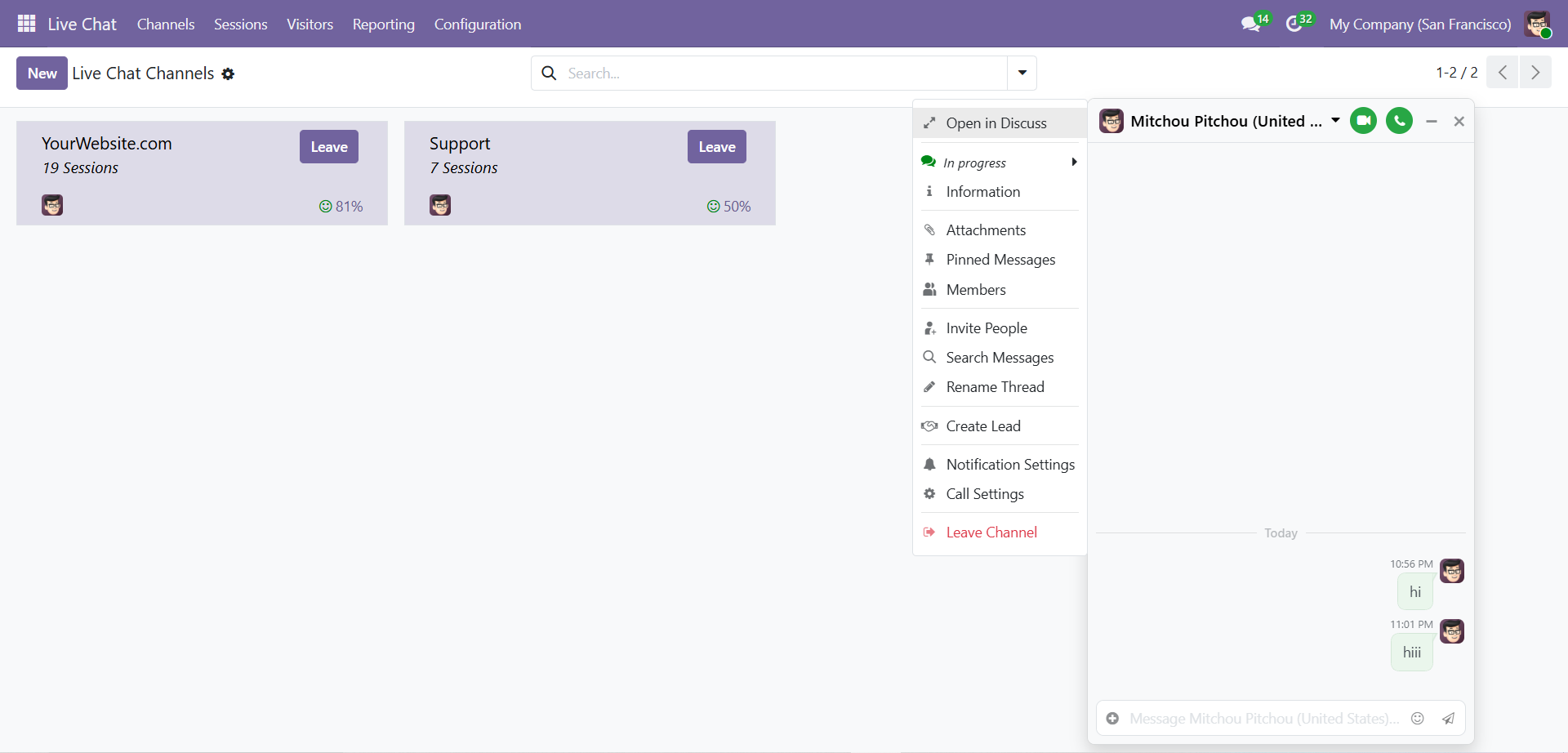Open activities clock icon with 32 badge
Image resolution: width=1568 pixels, height=753 pixels.
(x=1294, y=24)
